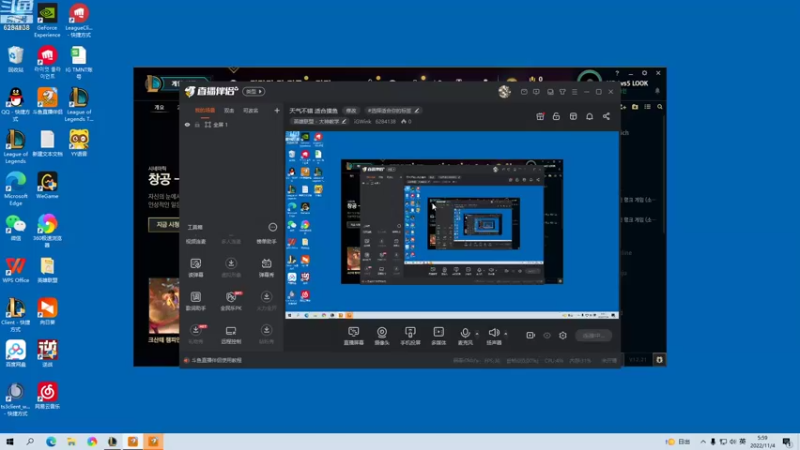Open the Windows Start menu

click(x=9, y=441)
